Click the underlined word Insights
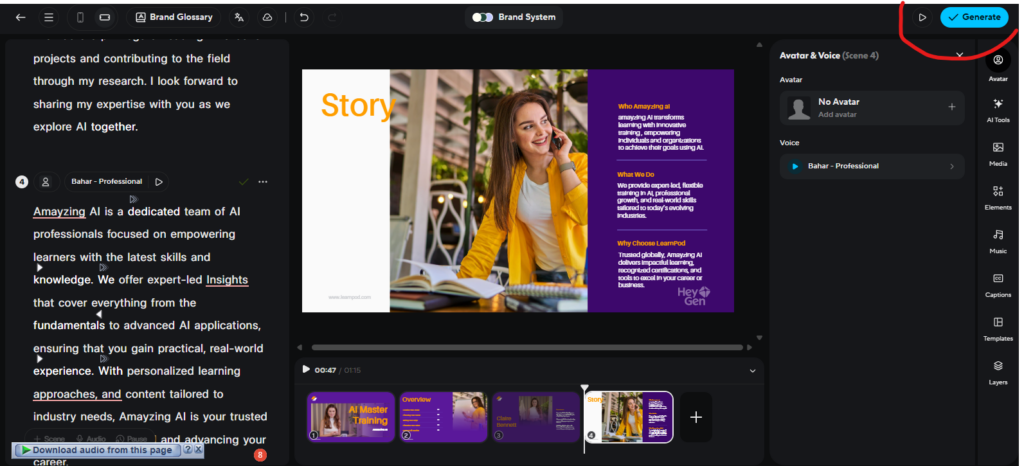 tap(227, 280)
